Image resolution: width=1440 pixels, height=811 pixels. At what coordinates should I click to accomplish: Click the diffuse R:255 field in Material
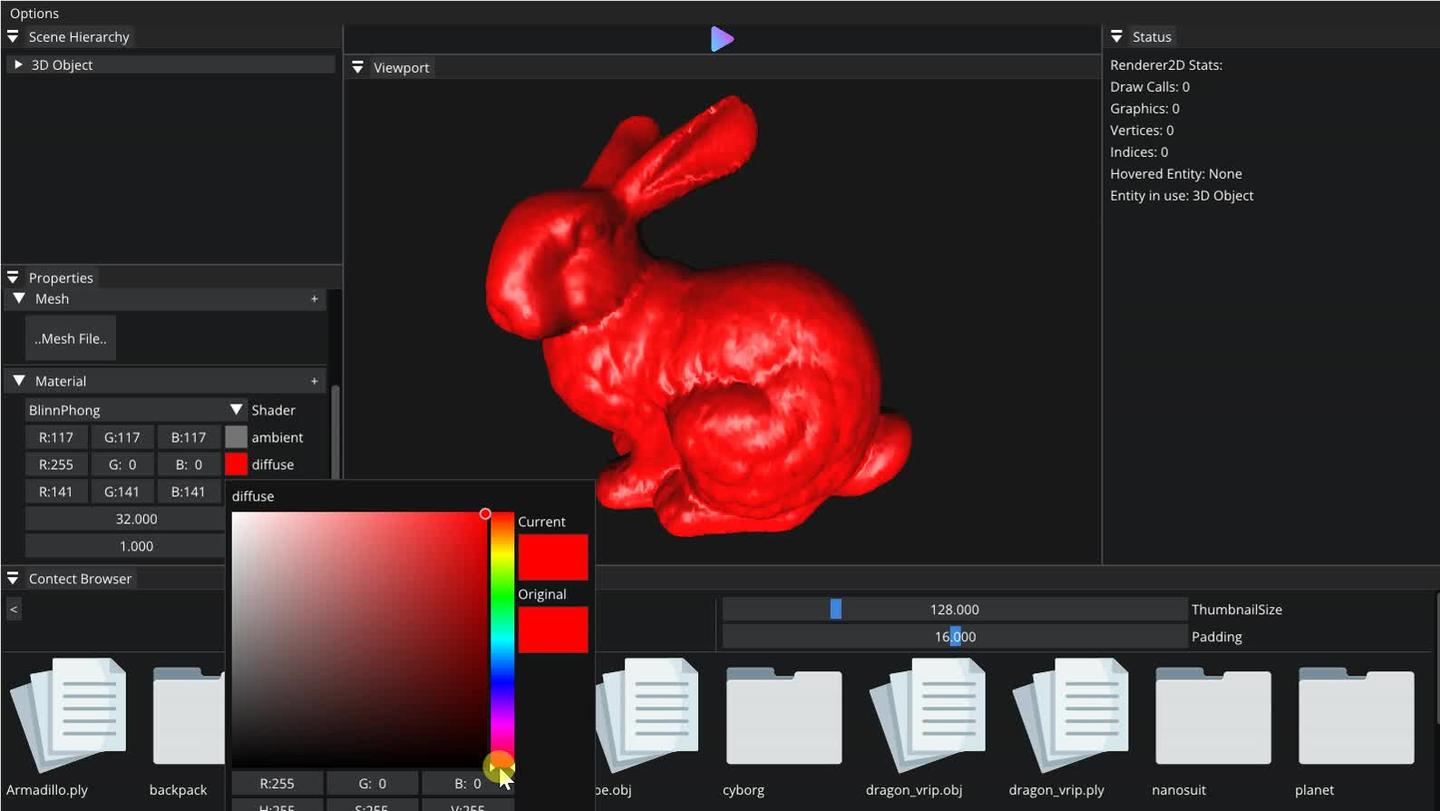pyautogui.click(x=56, y=464)
